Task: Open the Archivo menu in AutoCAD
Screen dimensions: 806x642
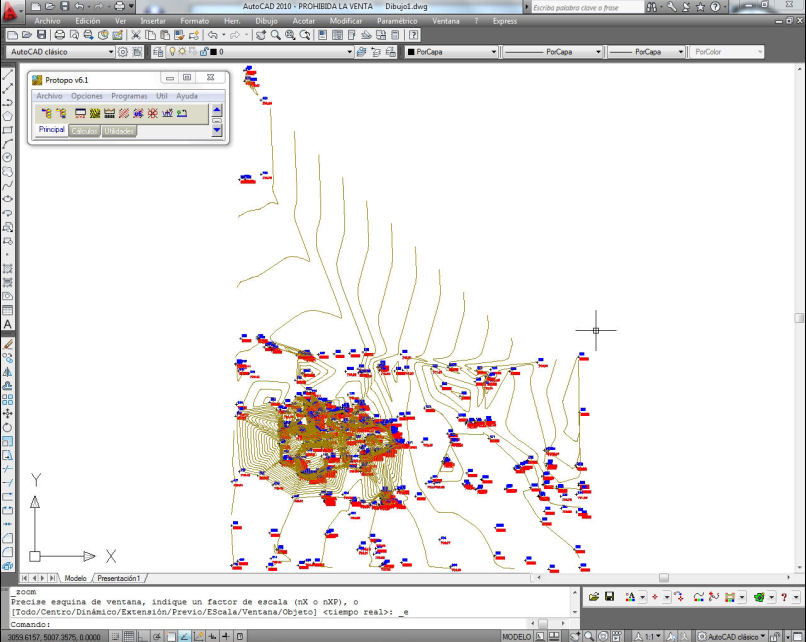Action: pyautogui.click(x=47, y=21)
